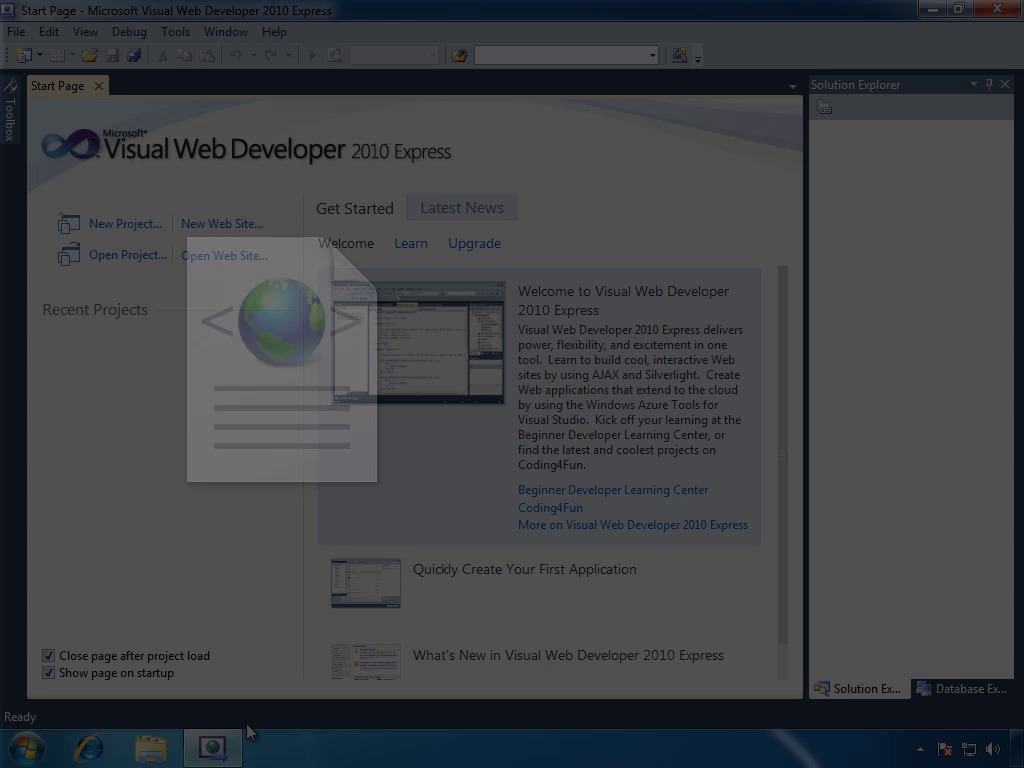Click the Undo toolbar icon
Viewport: 1024px width, 768px height.
[236, 56]
